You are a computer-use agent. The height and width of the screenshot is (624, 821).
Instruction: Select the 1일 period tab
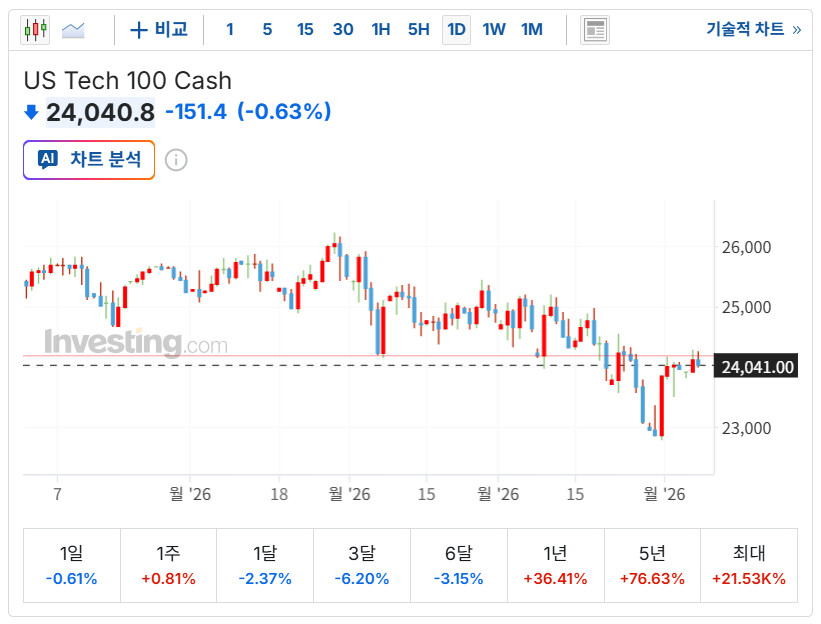[x=72, y=566]
